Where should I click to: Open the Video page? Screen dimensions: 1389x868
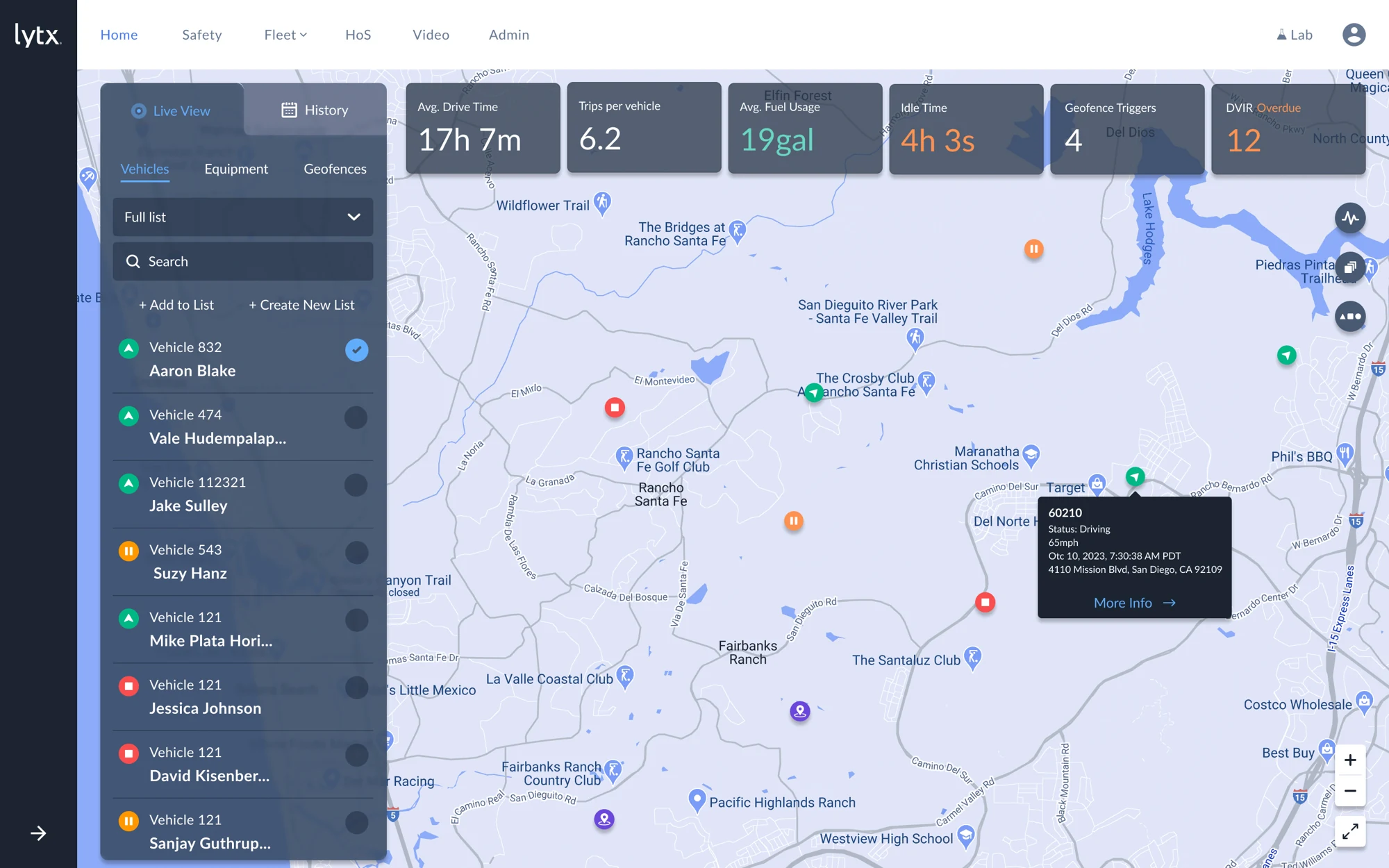click(431, 35)
